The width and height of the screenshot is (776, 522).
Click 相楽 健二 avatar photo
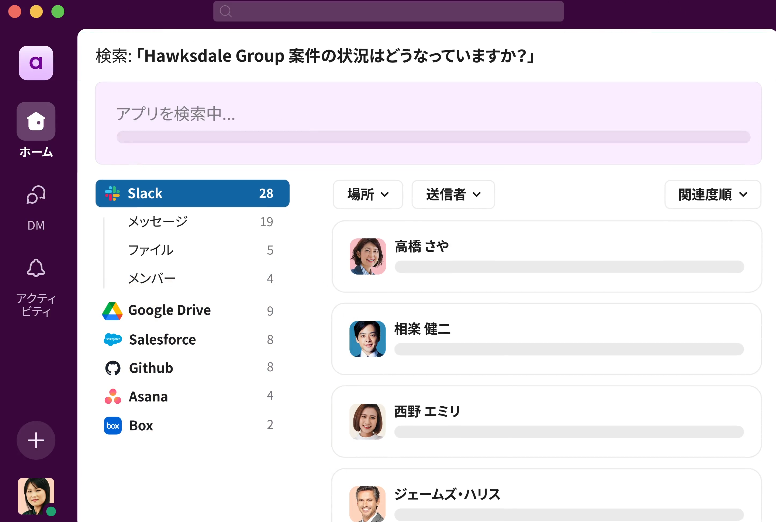(x=368, y=339)
